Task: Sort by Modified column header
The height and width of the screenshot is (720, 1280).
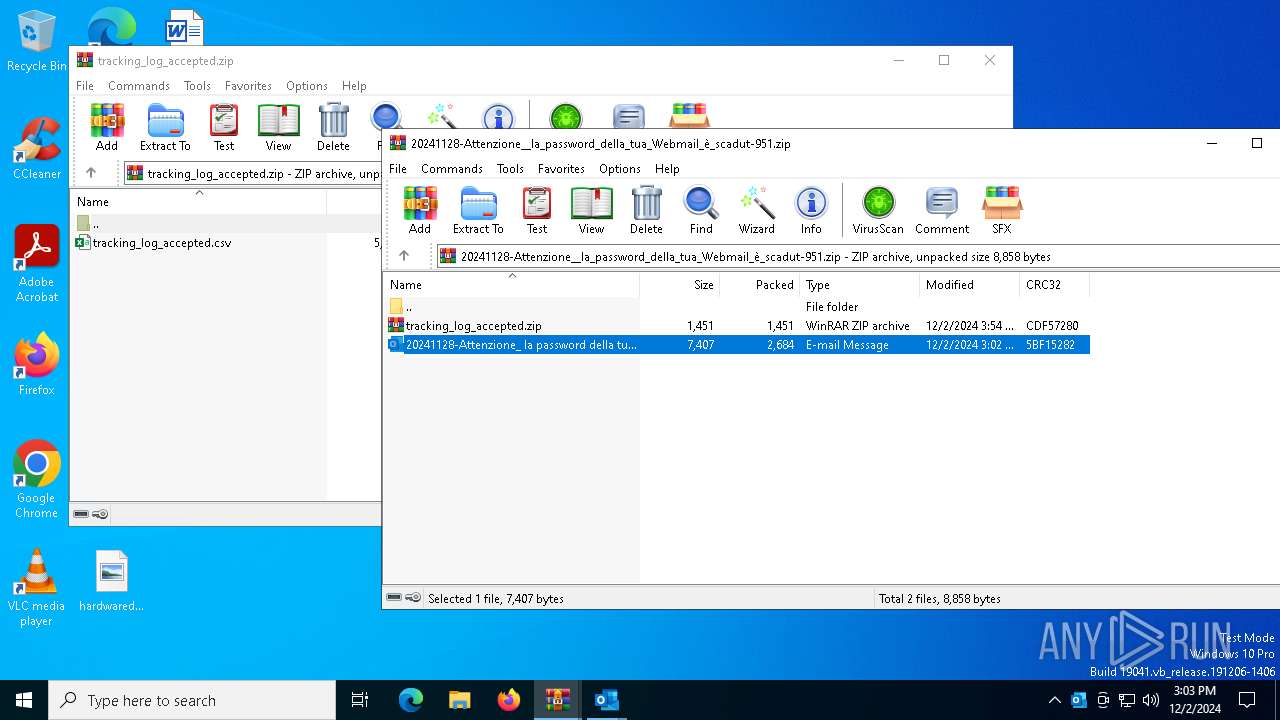Action: click(x=969, y=285)
